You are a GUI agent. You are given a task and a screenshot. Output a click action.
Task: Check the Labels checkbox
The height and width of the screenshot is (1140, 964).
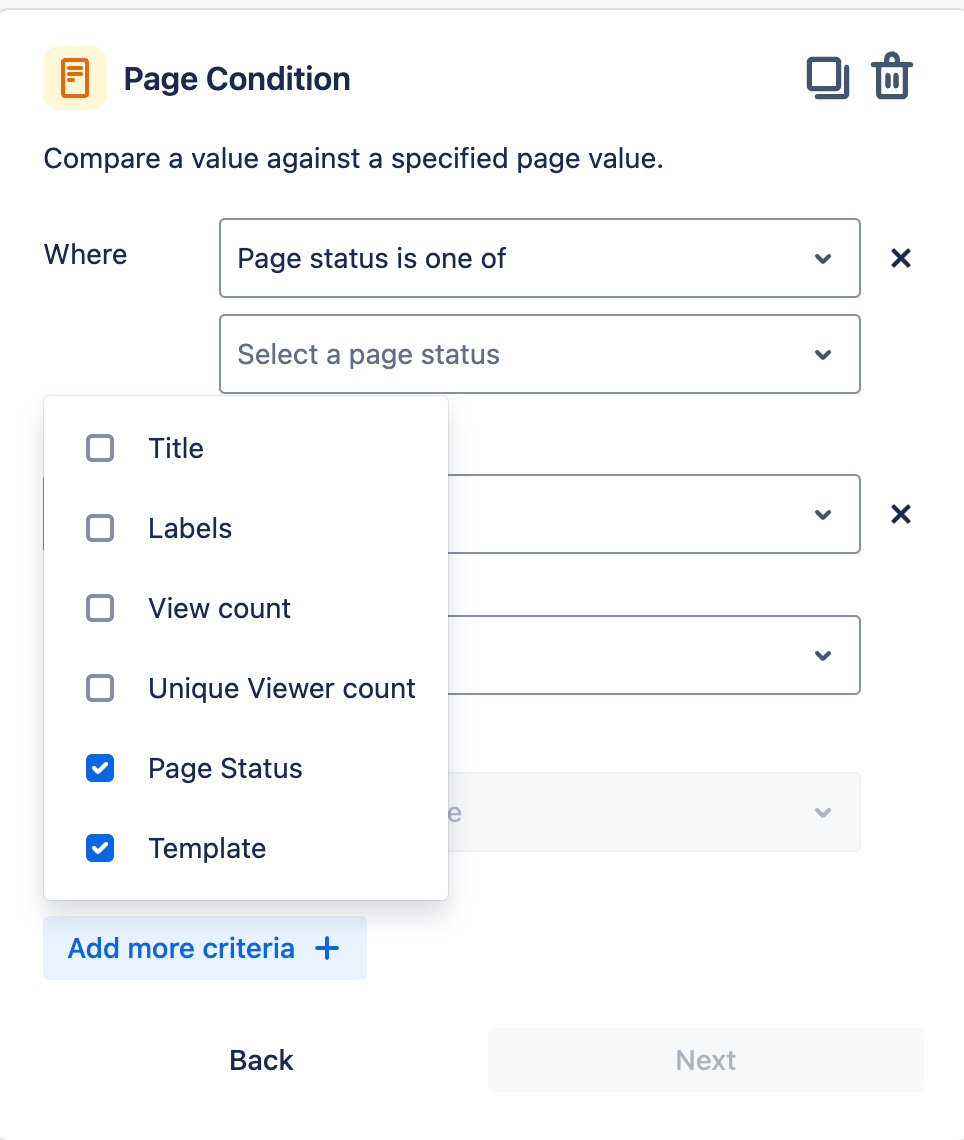click(x=100, y=529)
